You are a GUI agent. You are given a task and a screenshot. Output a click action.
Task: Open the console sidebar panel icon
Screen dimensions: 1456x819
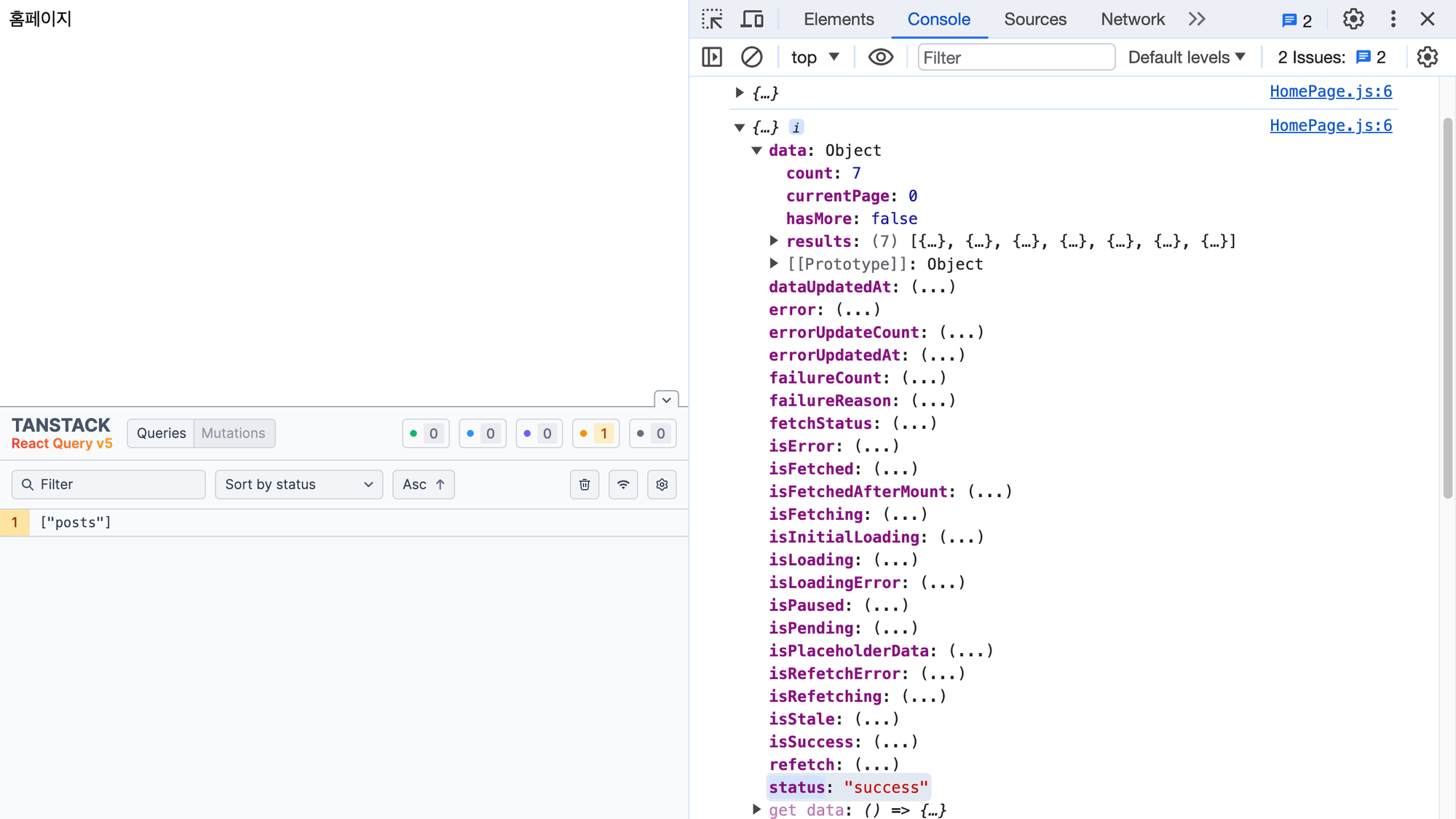[x=712, y=57]
